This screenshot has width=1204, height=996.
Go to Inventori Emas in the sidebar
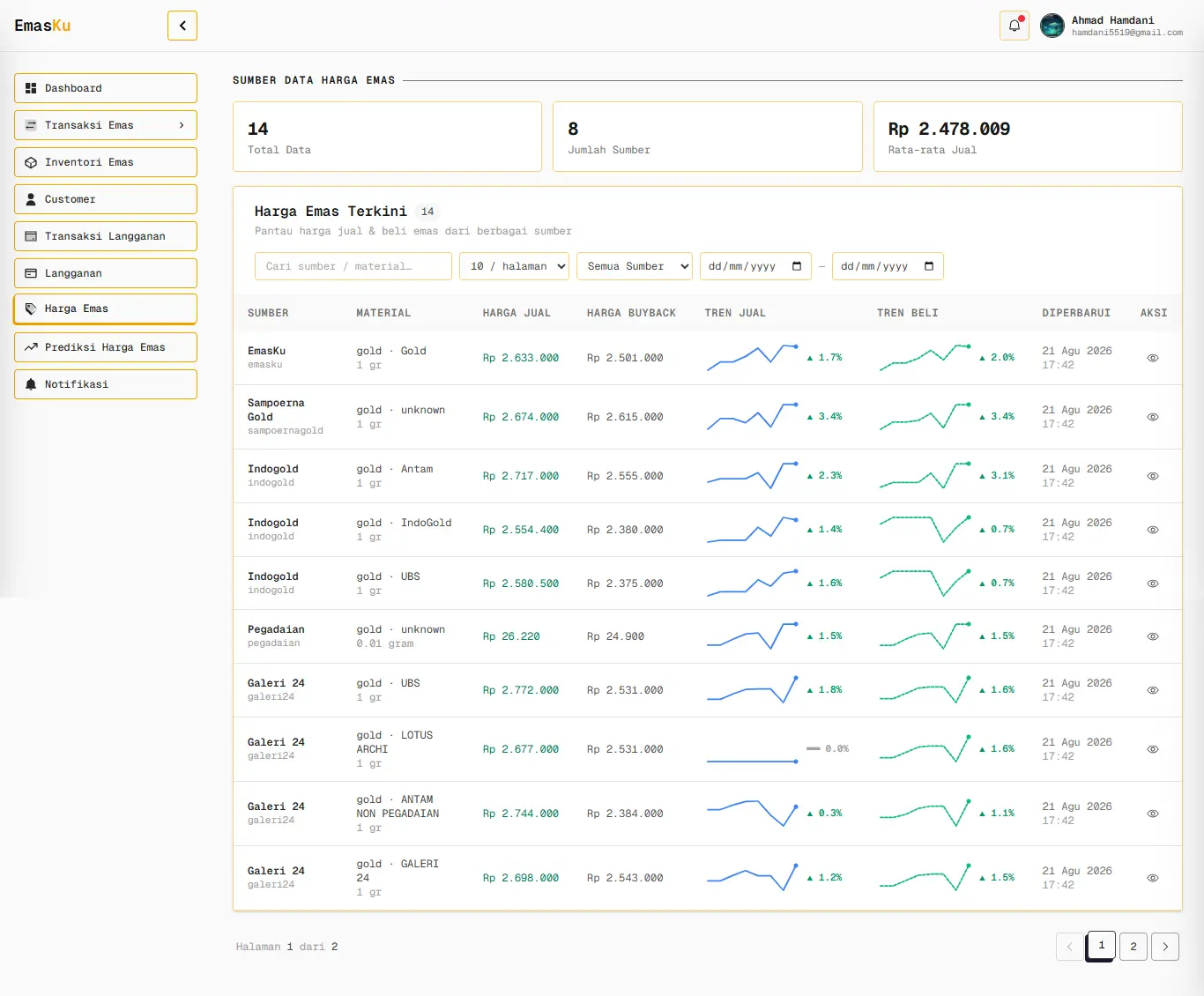(106, 162)
